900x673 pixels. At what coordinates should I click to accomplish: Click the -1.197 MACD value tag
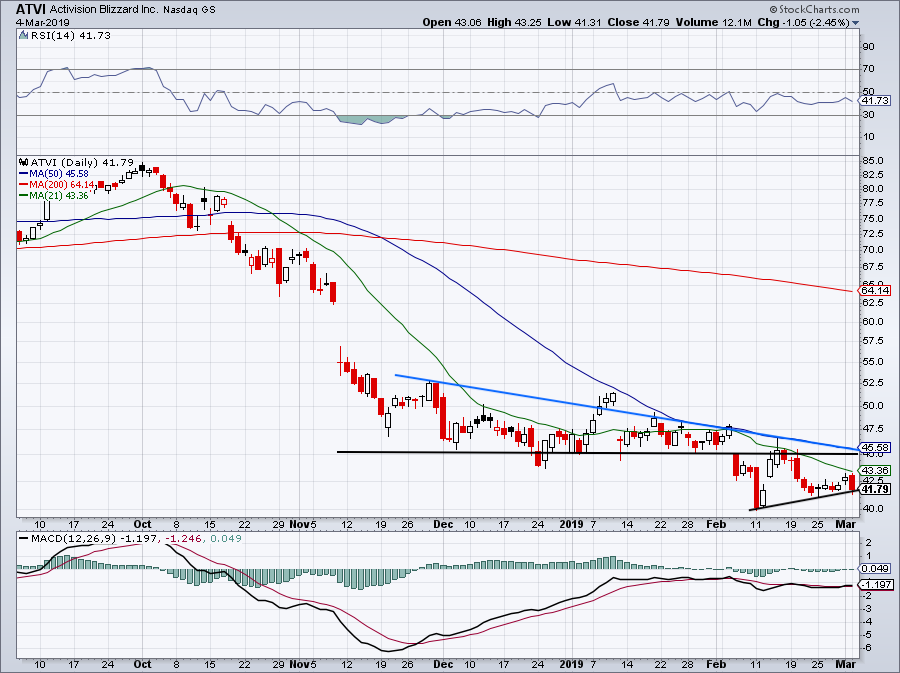(875, 584)
